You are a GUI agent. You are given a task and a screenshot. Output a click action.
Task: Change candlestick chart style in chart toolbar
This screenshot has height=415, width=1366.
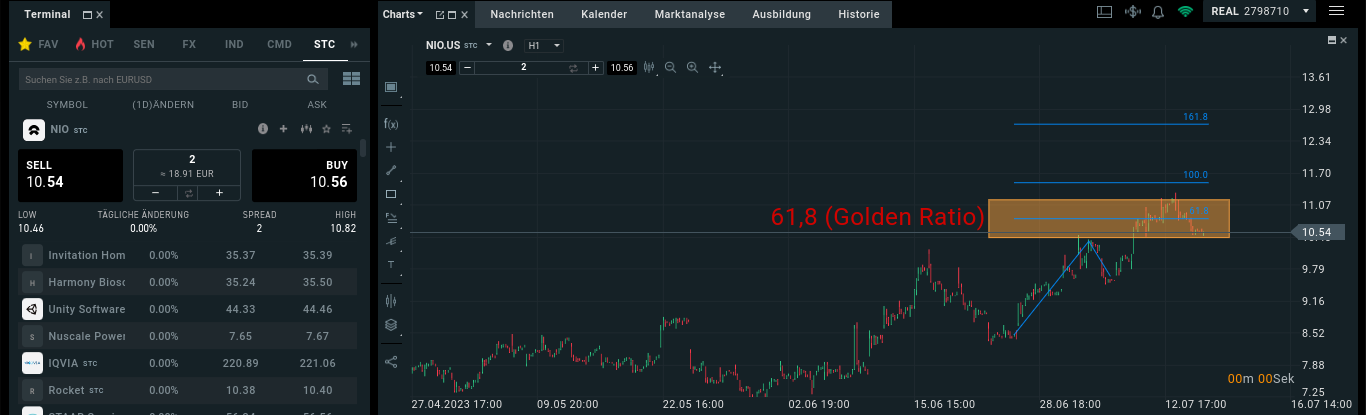649,67
